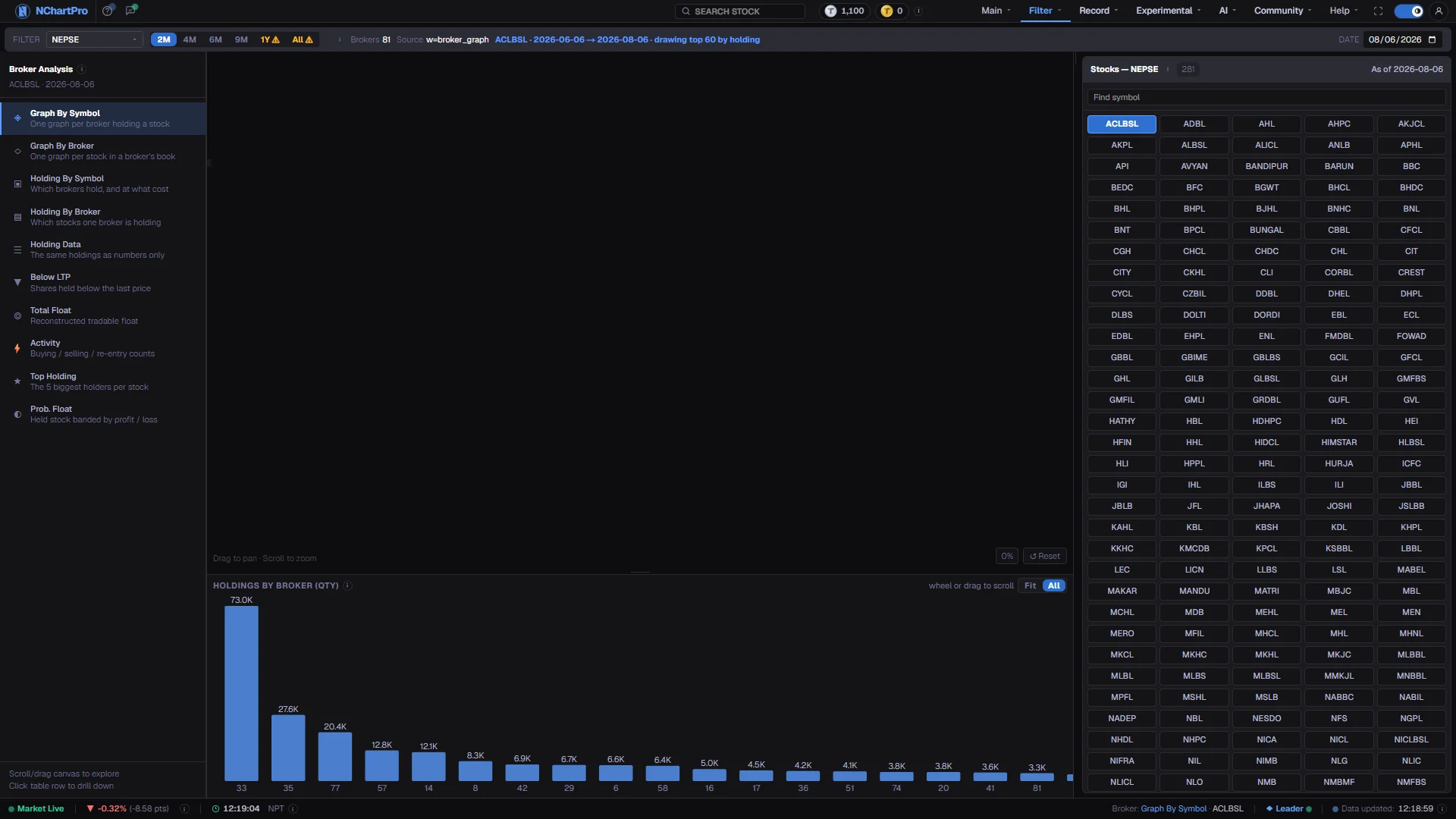This screenshot has height=819, width=1456.
Task: Click the Market Live info icon
Action: tap(184, 808)
